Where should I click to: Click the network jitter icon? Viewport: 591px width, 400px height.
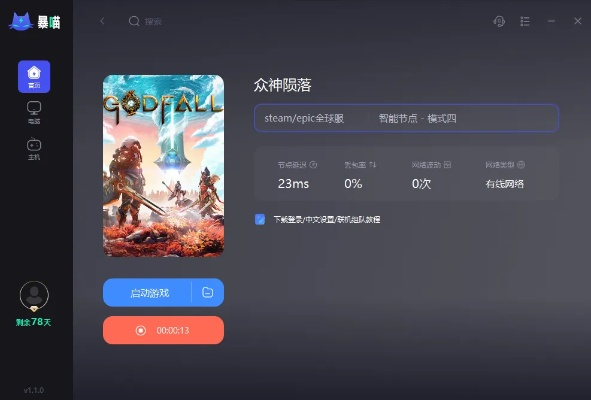coord(447,165)
